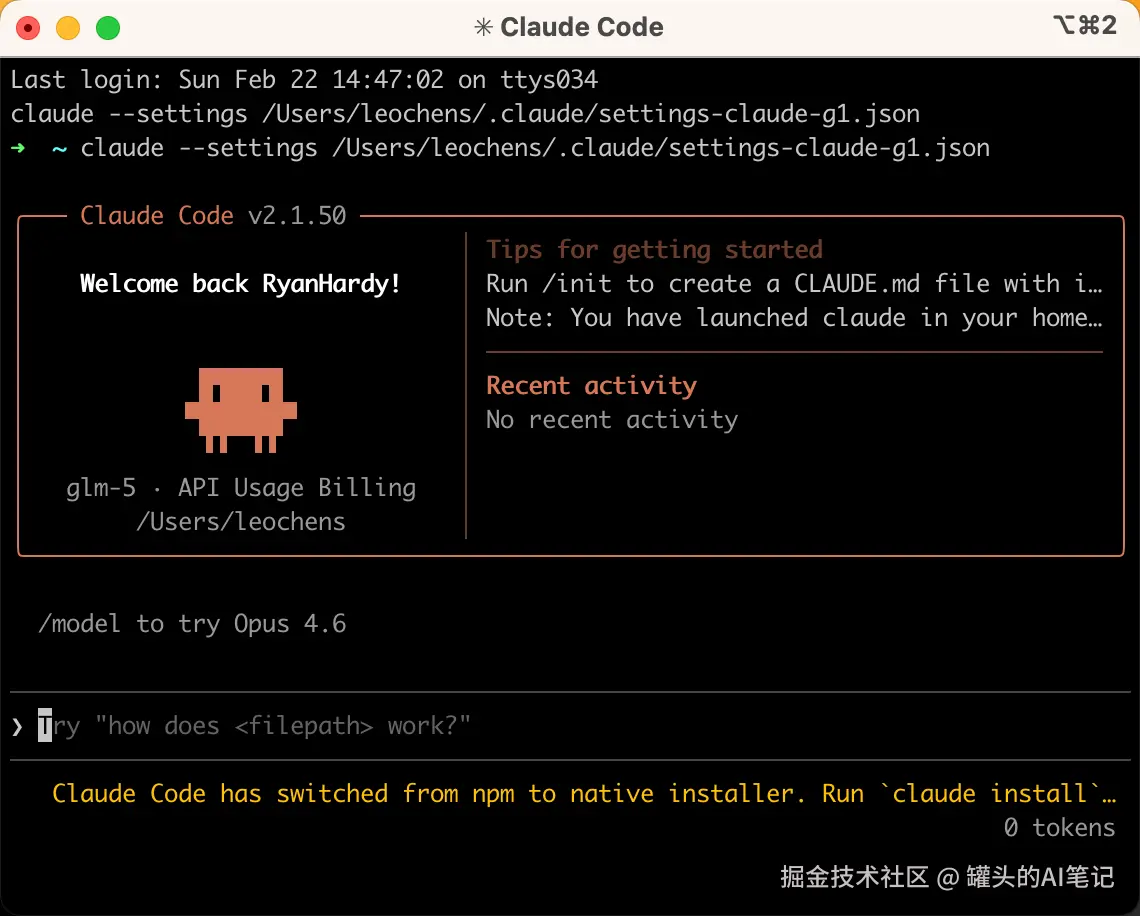
Task: Click the "Tips for getting started" heading
Action: pos(654,249)
